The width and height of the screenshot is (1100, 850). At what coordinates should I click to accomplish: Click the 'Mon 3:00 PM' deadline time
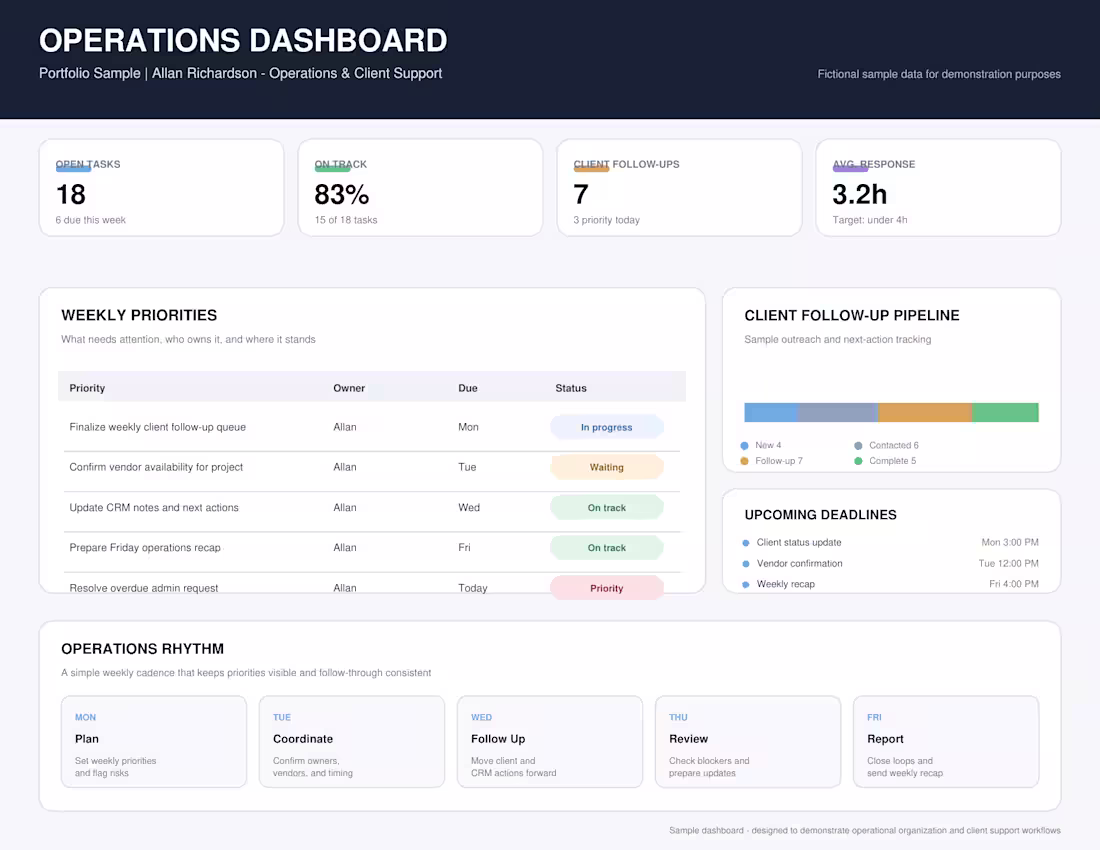click(x=1010, y=543)
